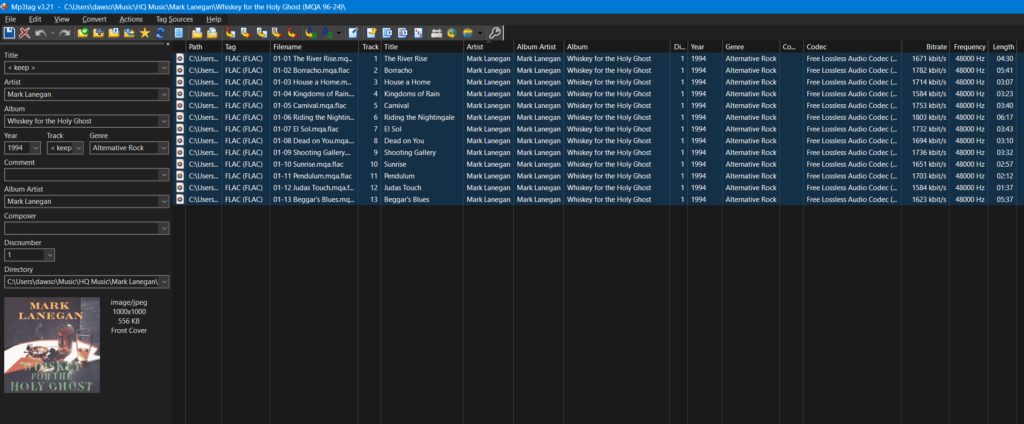Expand the Track dropdown
Image resolution: width=1024 pixels, height=424 pixels.
(78, 148)
